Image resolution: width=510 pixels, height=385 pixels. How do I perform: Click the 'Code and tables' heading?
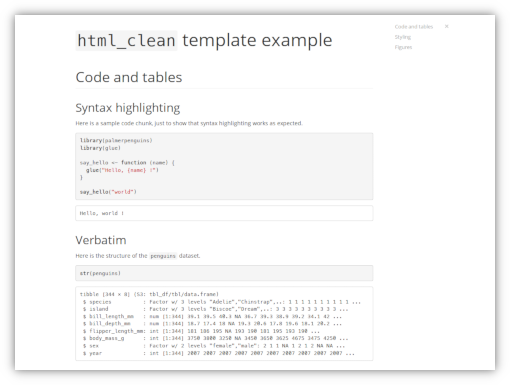(x=129, y=77)
